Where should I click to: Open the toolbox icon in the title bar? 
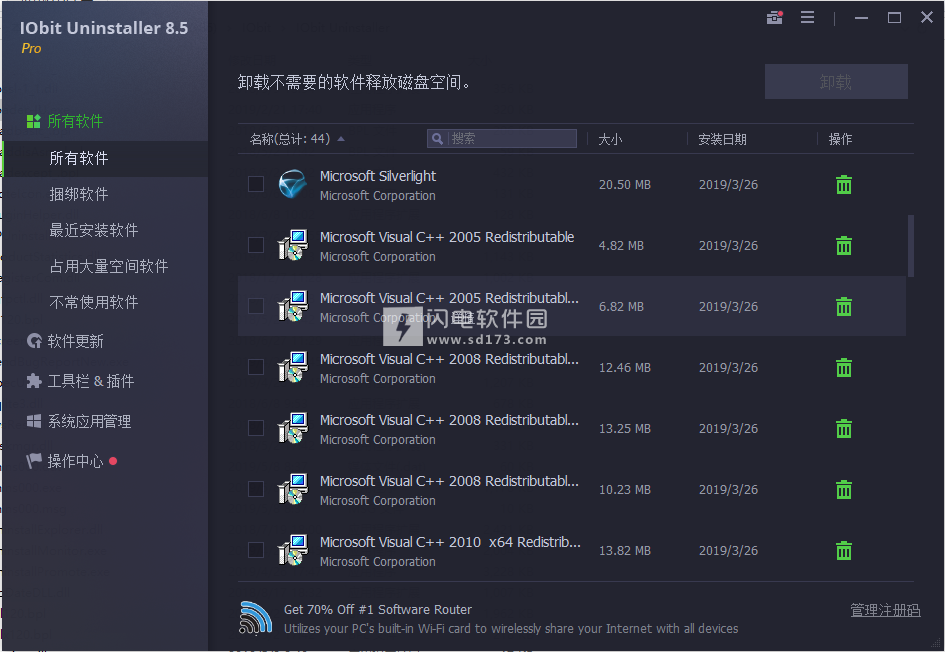(x=774, y=17)
